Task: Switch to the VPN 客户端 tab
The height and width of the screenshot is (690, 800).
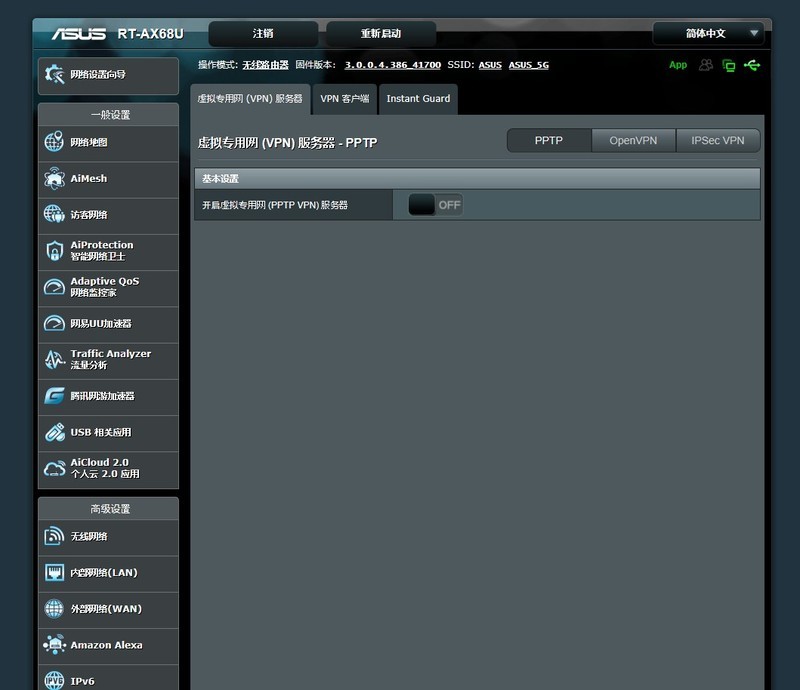Action: [344, 99]
